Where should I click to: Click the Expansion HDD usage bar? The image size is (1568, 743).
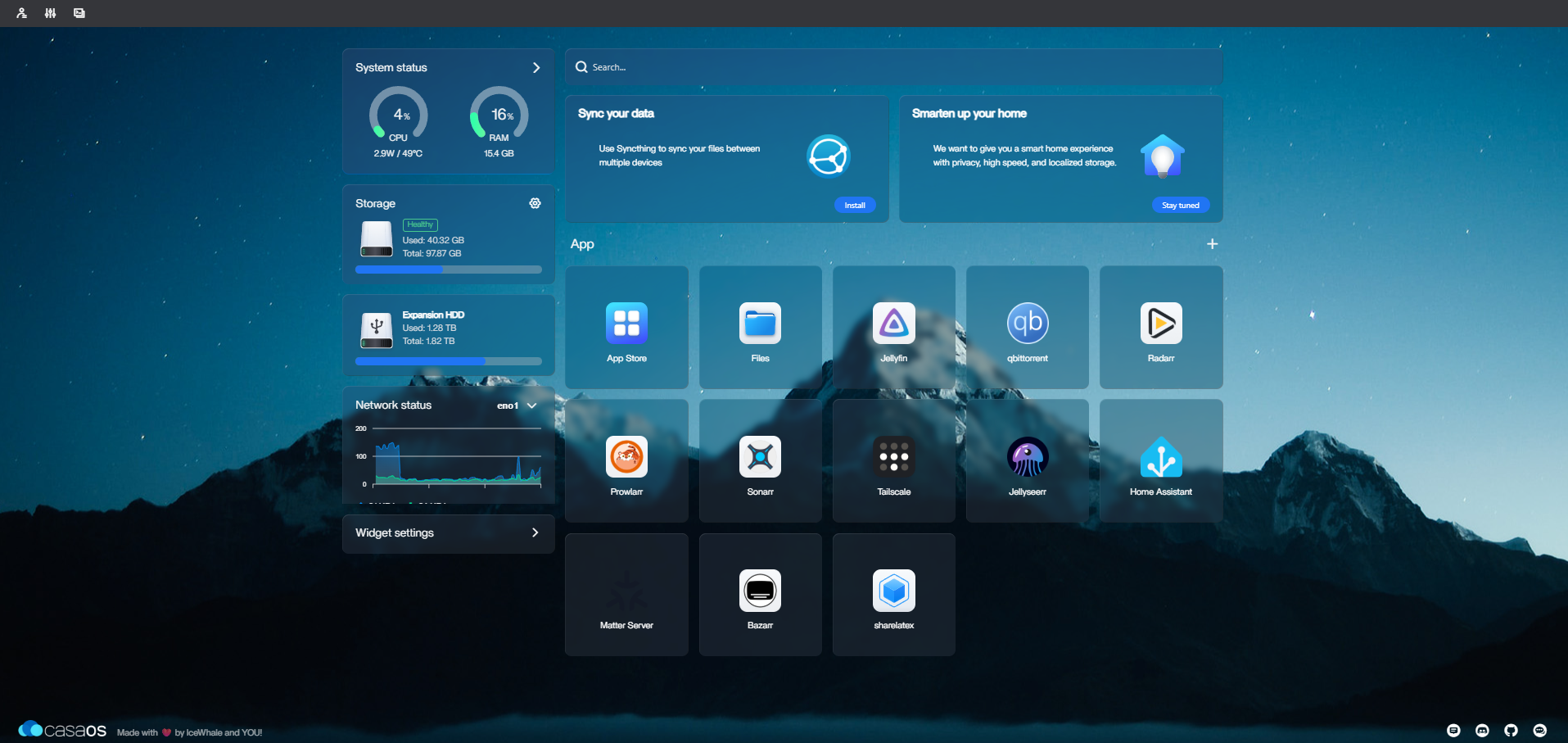coord(449,361)
